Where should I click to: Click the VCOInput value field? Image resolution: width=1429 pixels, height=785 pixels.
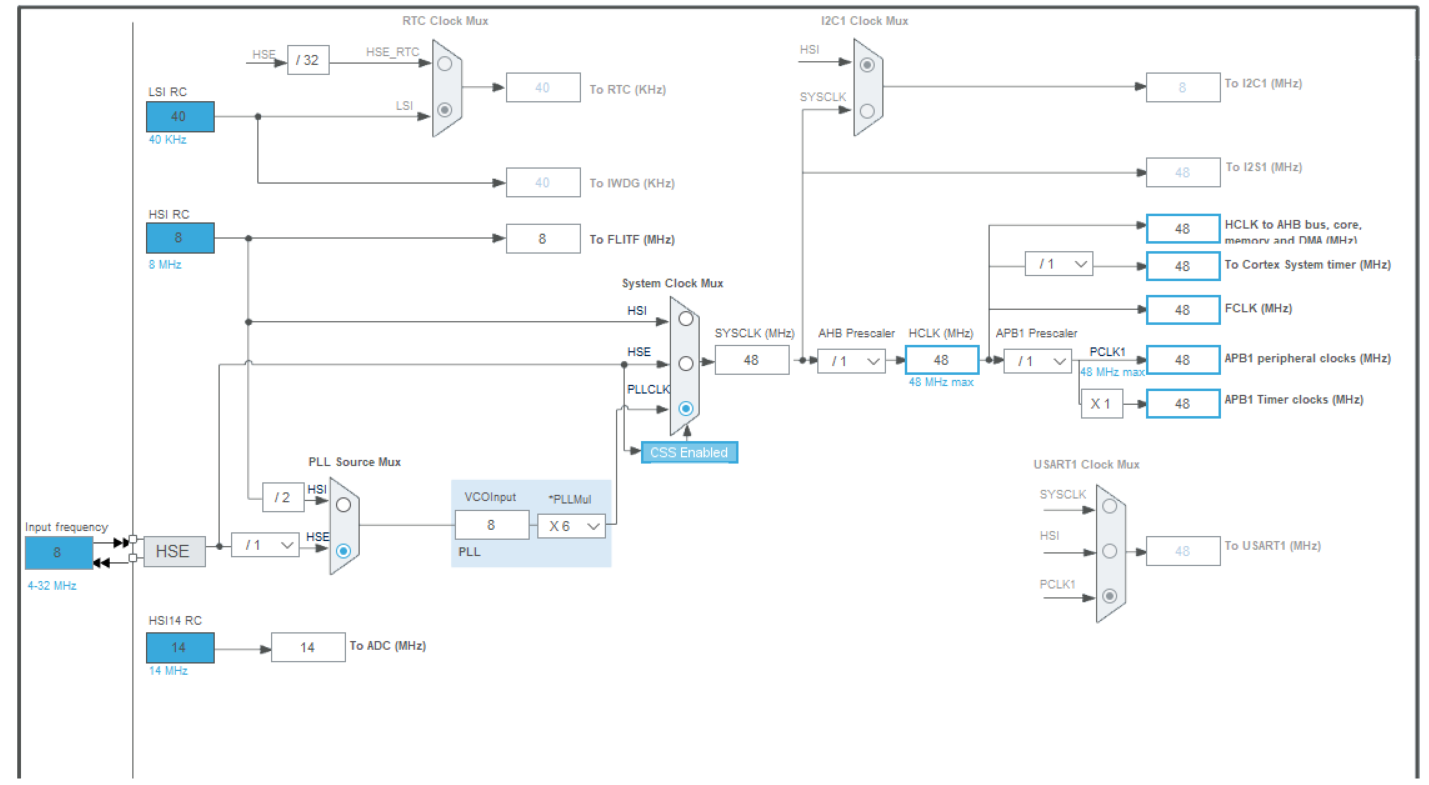(x=492, y=525)
